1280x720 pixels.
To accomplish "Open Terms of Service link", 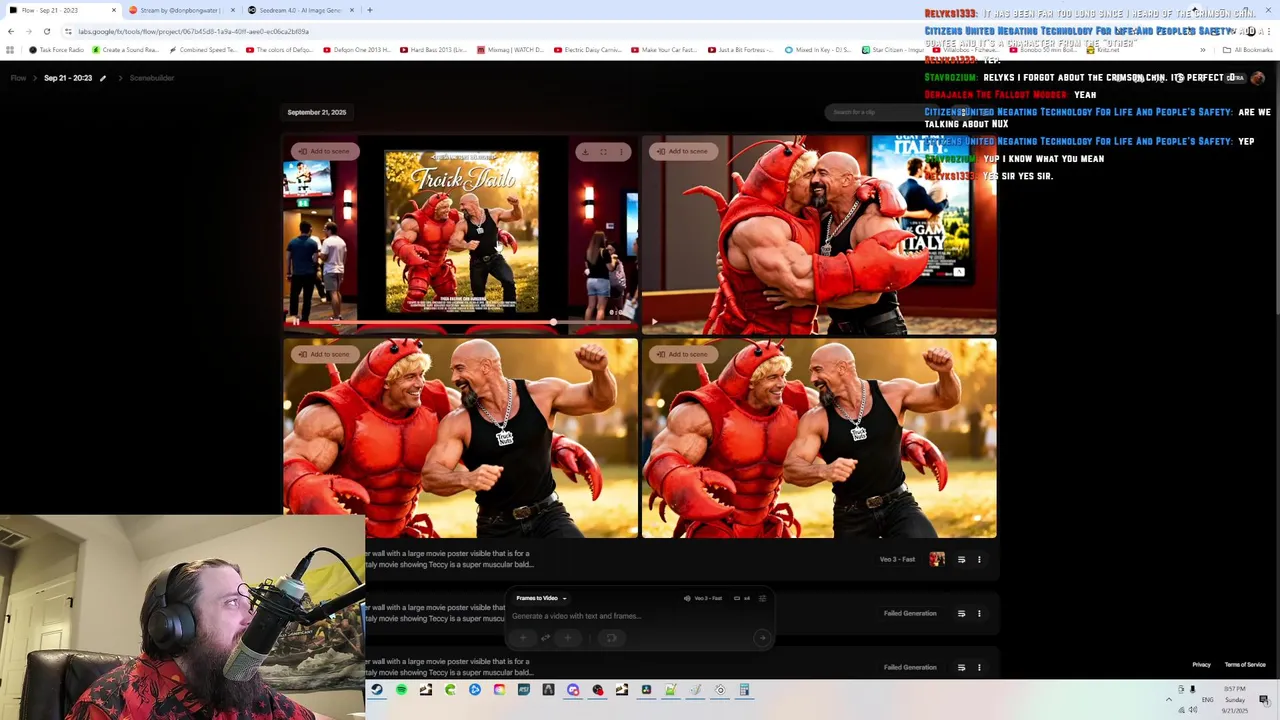I will coord(1245,665).
